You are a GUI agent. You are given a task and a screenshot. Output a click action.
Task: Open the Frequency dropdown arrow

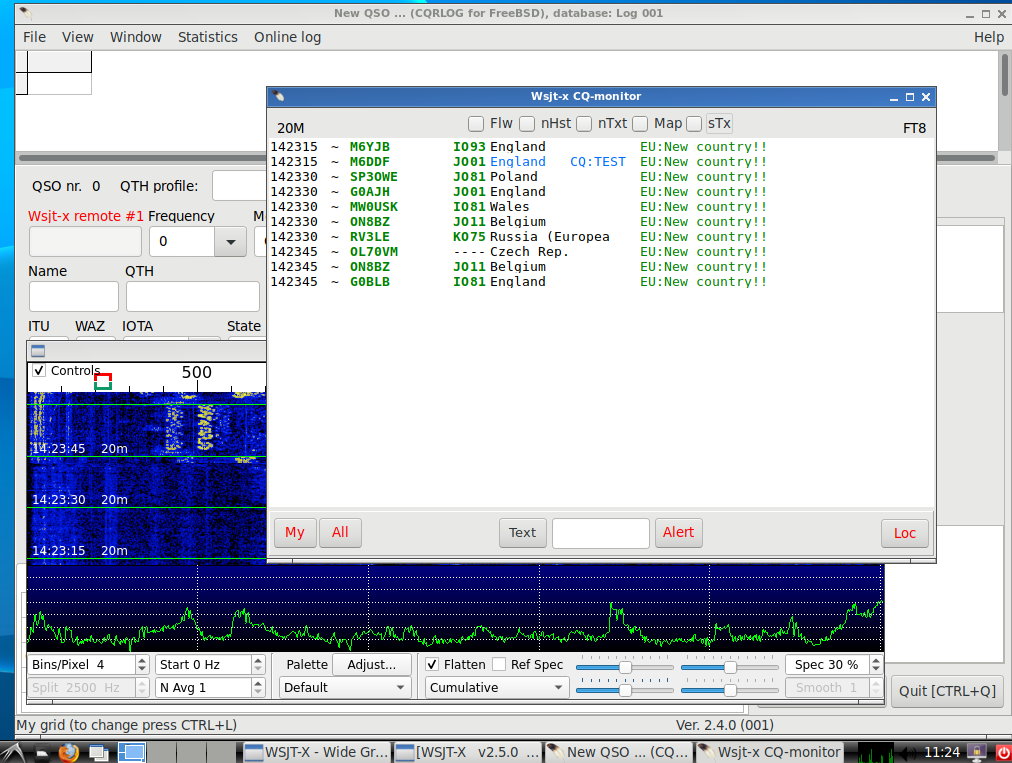pyautogui.click(x=230, y=242)
